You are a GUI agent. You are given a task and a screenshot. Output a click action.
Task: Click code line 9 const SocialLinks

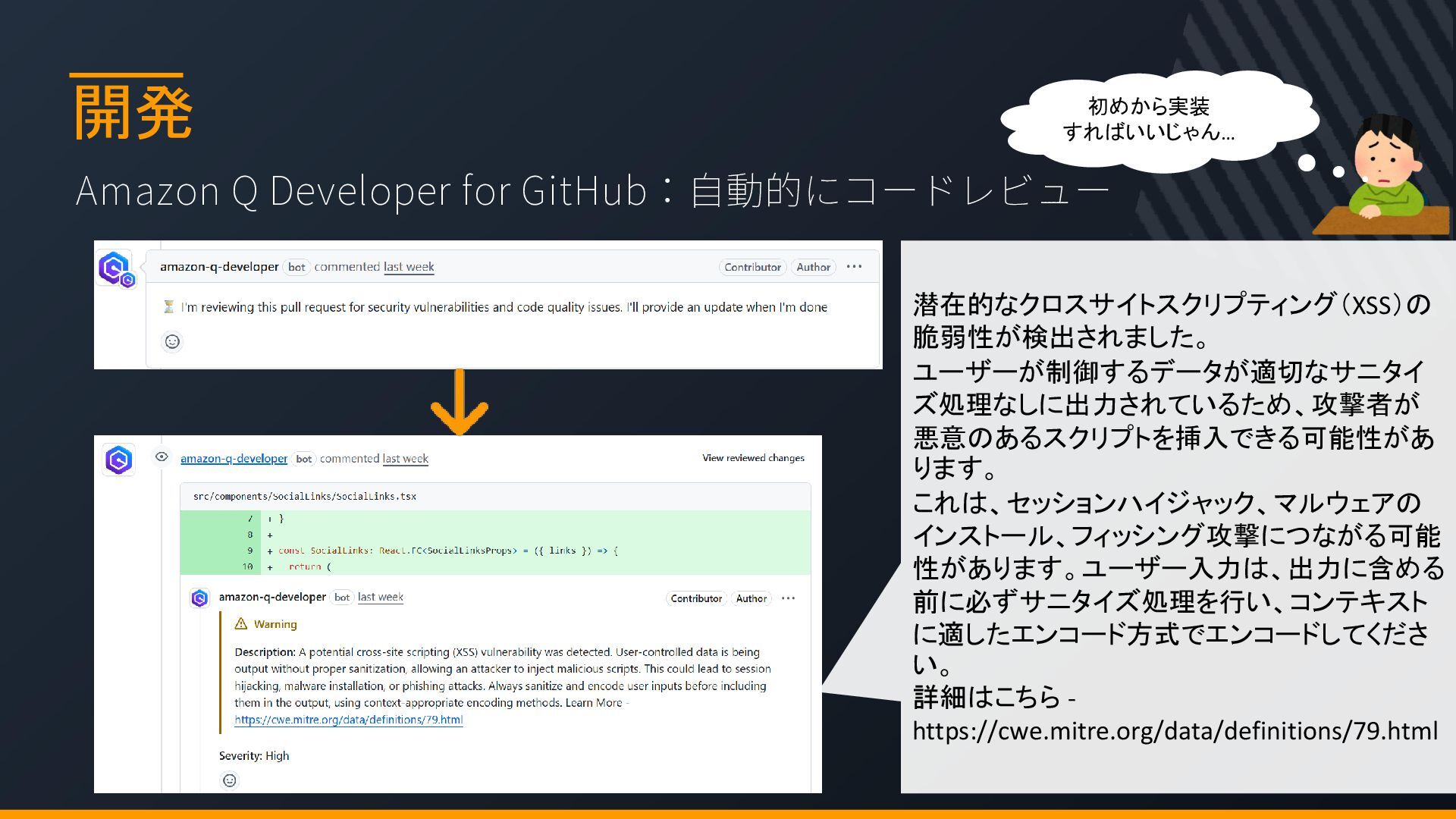[447, 551]
